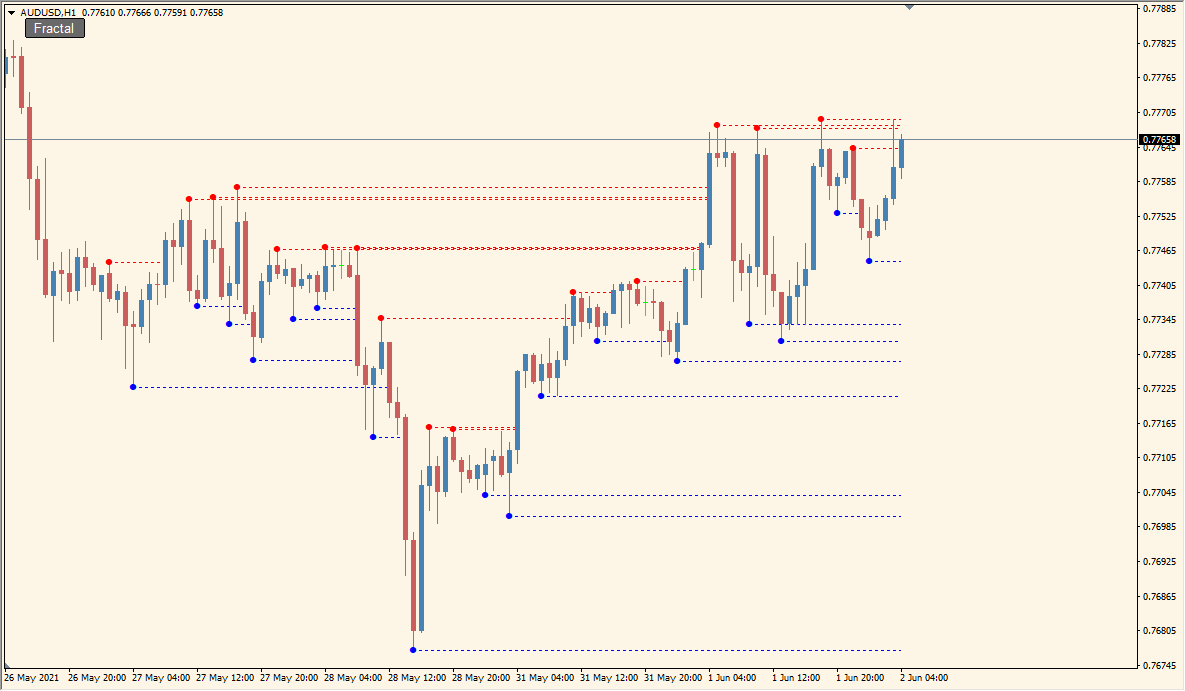
Task: Click the 0.76805 price axis label
Action: (x=1159, y=631)
